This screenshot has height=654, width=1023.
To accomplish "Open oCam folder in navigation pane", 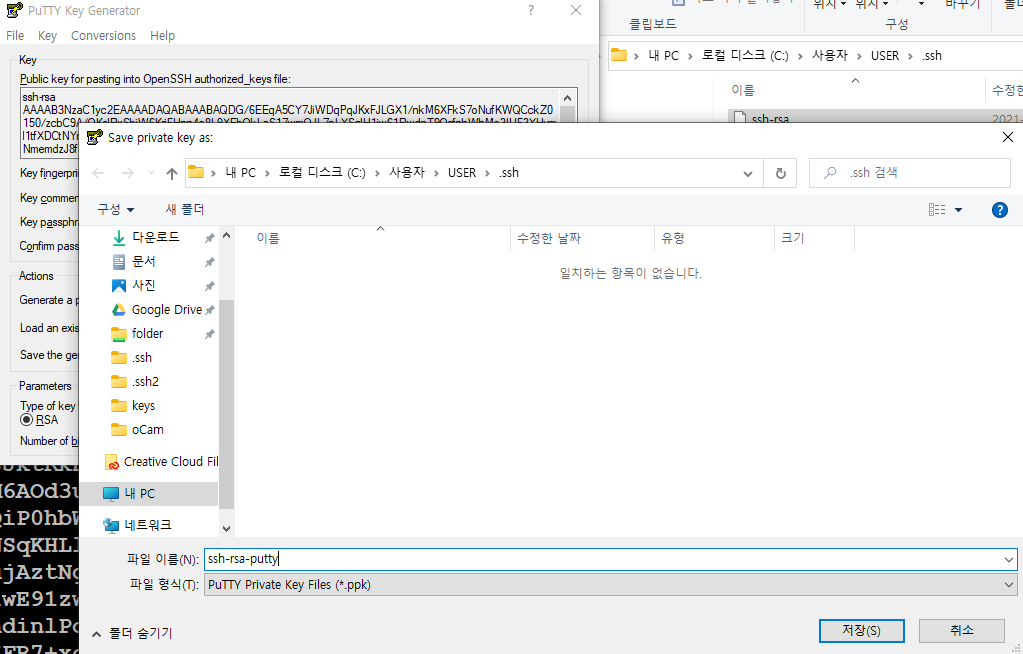I will tap(147, 429).
